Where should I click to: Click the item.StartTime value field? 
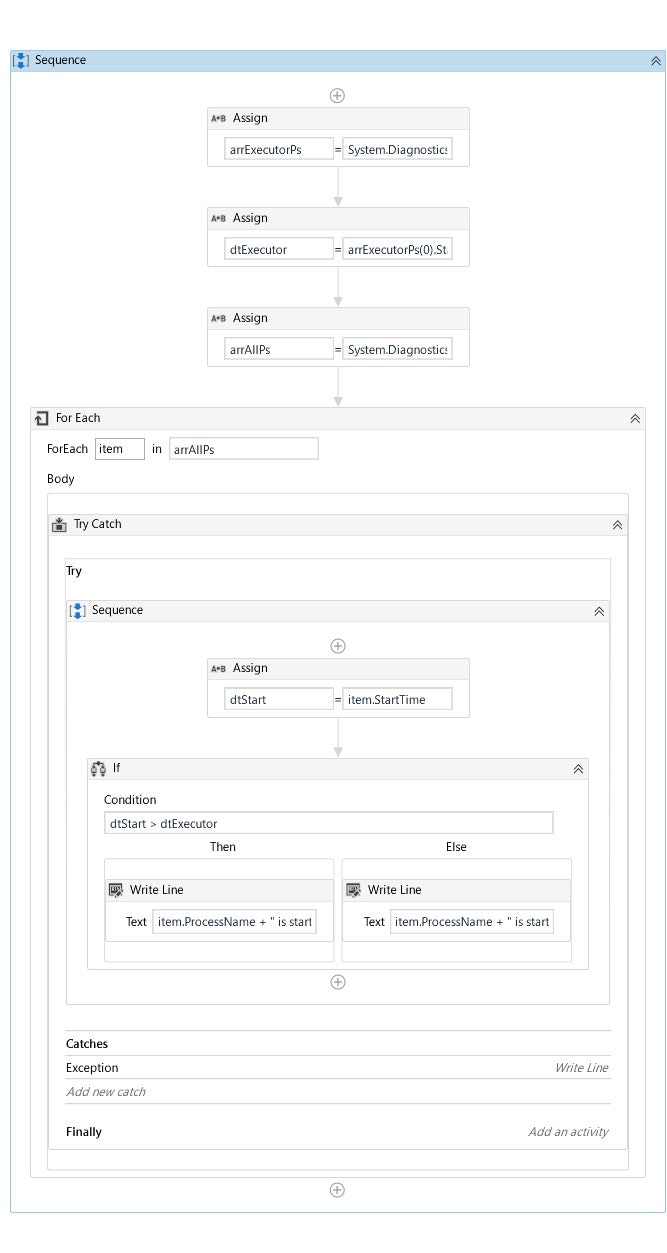click(x=397, y=700)
